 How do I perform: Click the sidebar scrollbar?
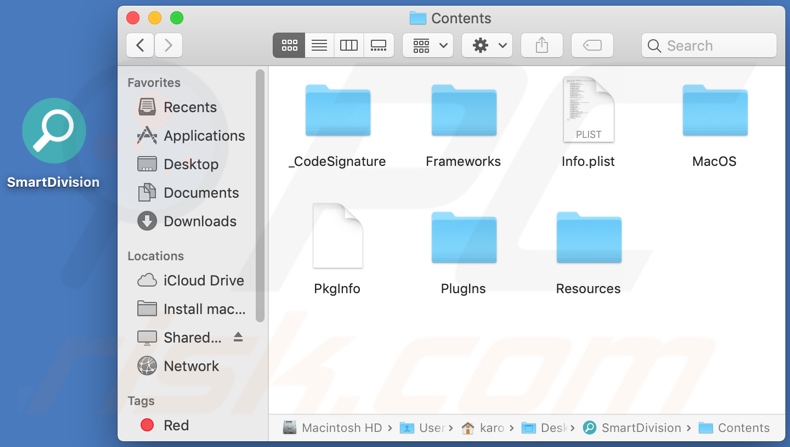[x=260, y=196]
